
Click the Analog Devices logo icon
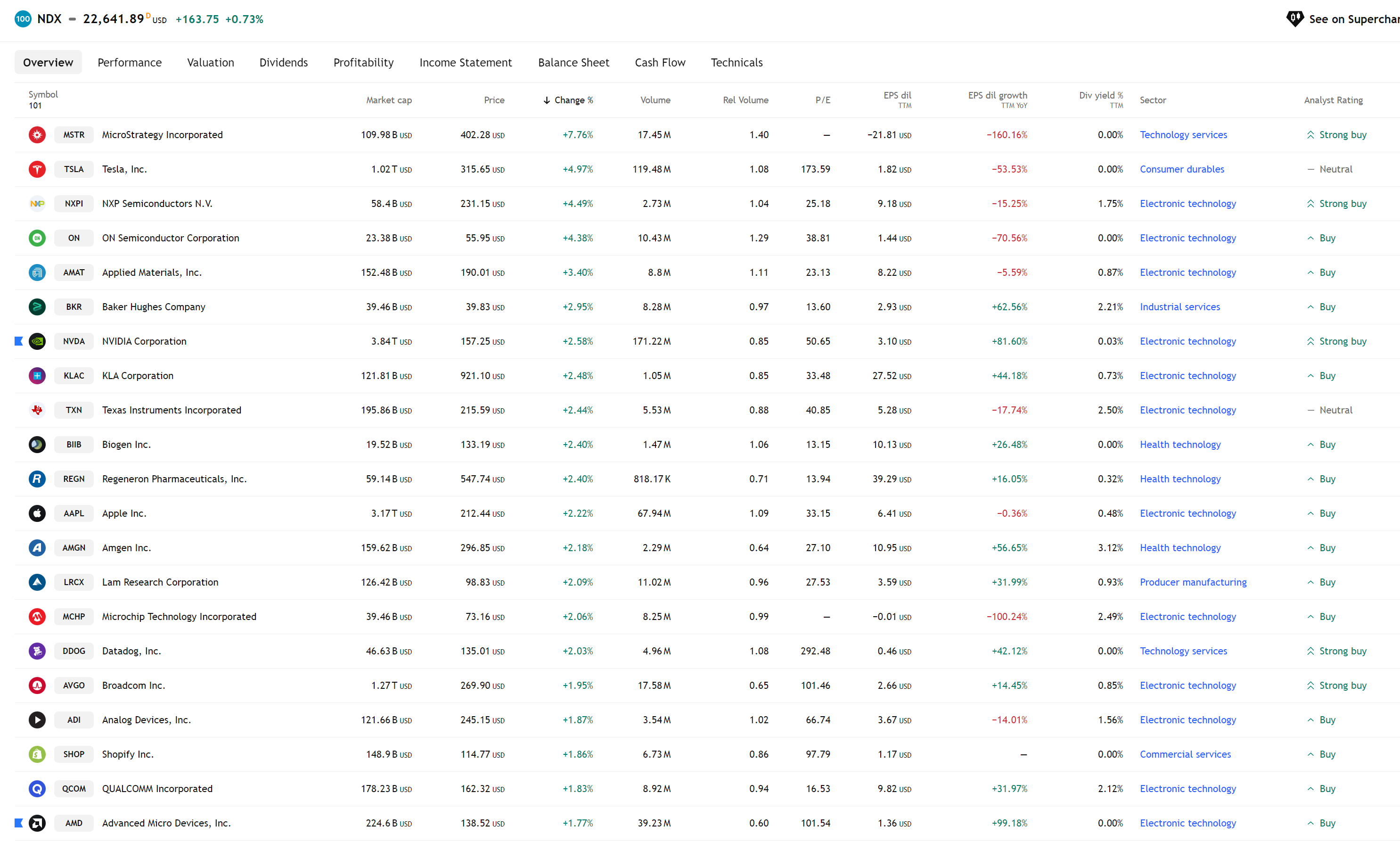tap(37, 720)
